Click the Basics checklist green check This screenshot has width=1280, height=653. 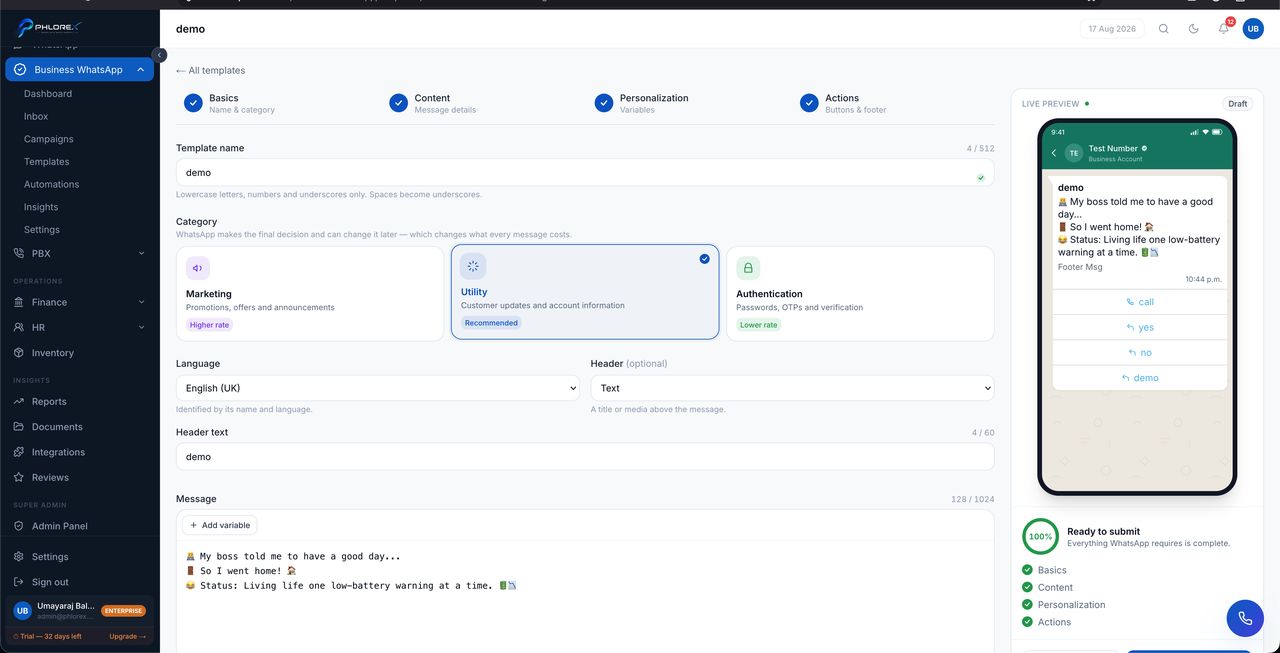[1027, 570]
